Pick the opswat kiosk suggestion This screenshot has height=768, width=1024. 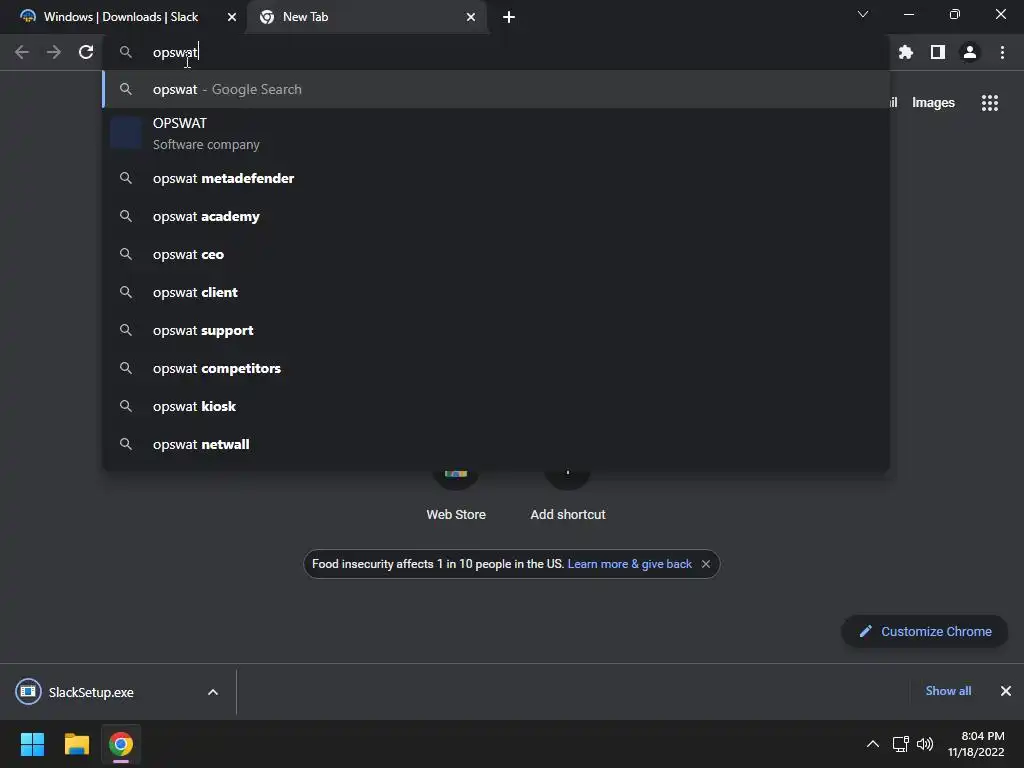click(x=496, y=406)
